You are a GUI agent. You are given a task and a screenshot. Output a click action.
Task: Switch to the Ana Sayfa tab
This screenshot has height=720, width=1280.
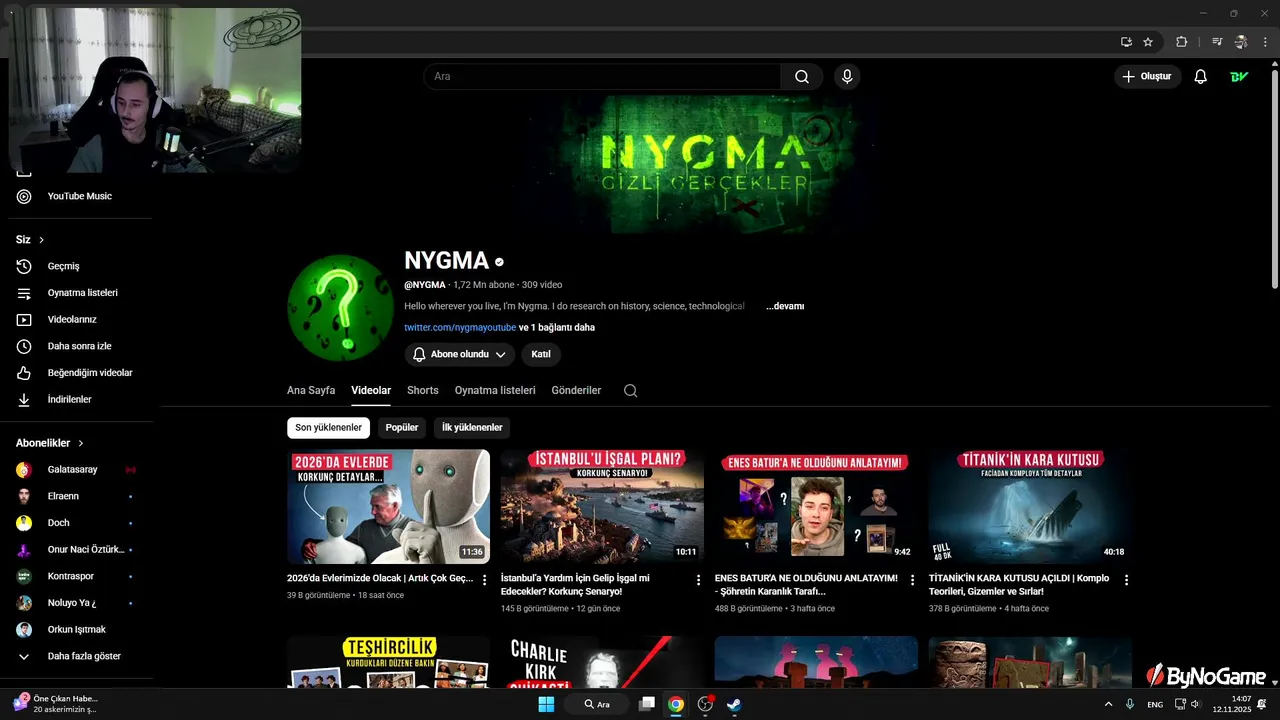tap(311, 391)
